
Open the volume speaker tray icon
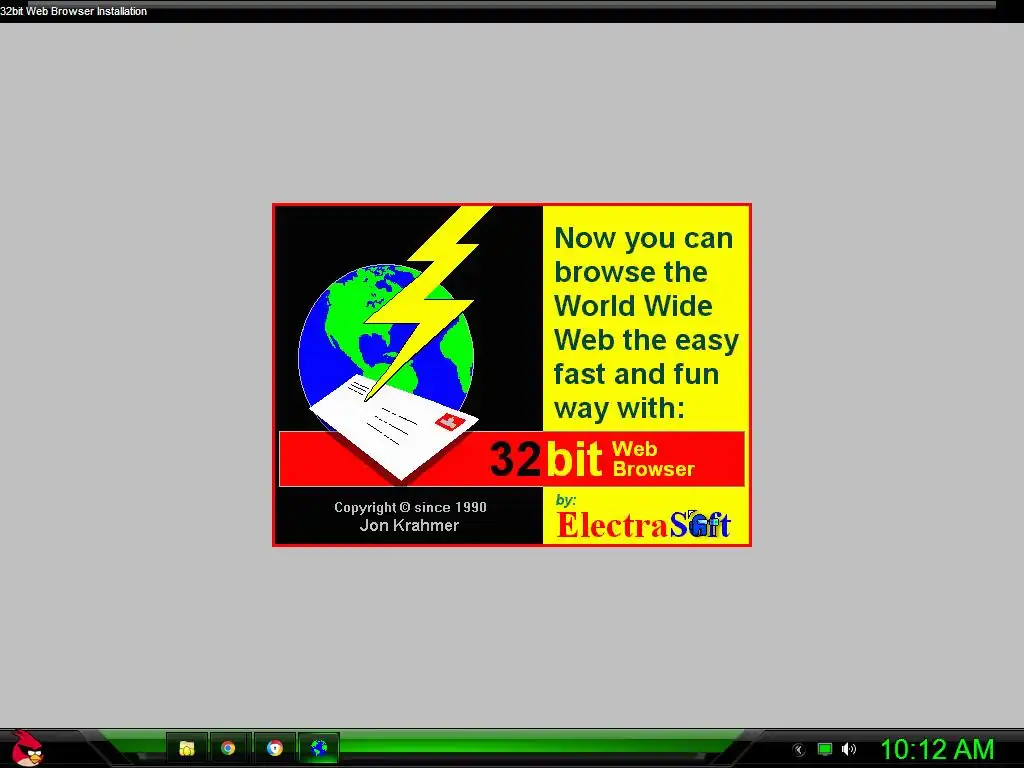pyautogui.click(x=849, y=749)
